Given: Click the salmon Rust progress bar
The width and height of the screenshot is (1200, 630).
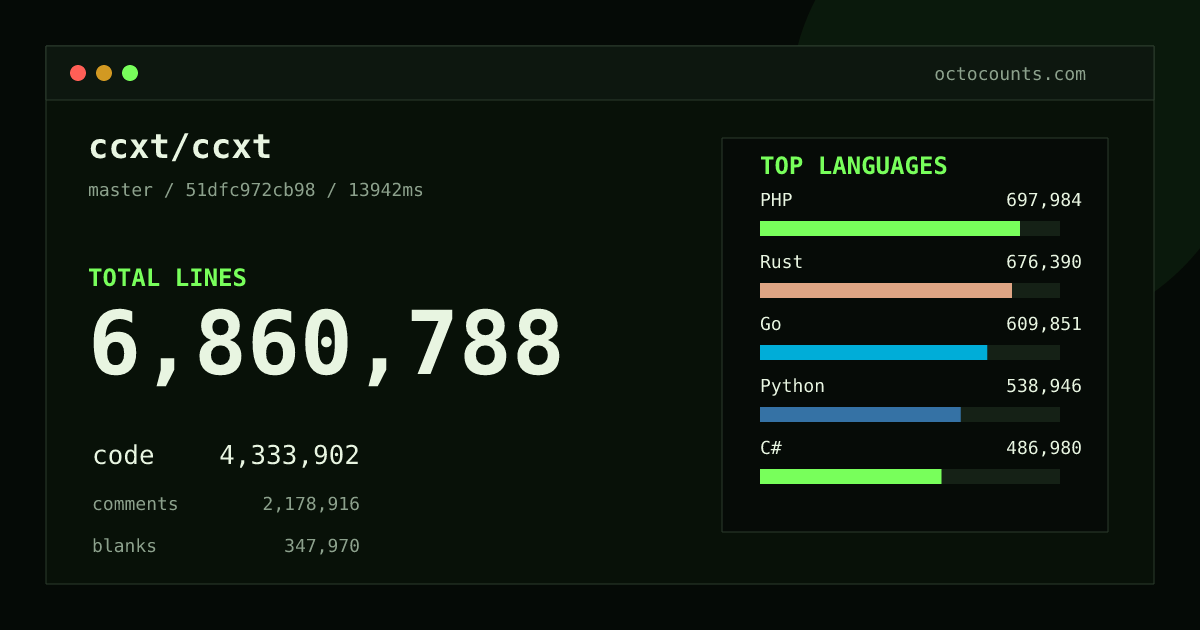Looking at the screenshot, I should (910, 290).
